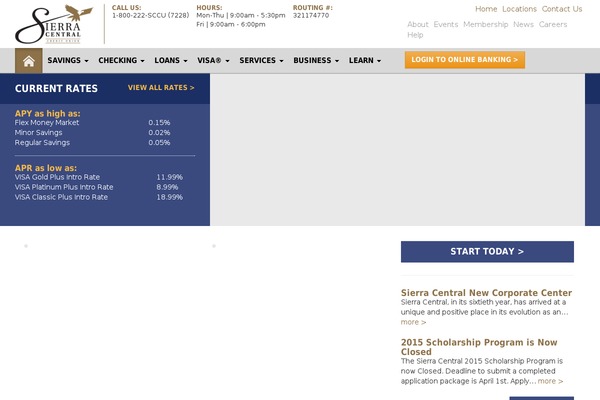This screenshot has width=600, height=400.
Task: Click the Start Today button
Action: (x=487, y=251)
